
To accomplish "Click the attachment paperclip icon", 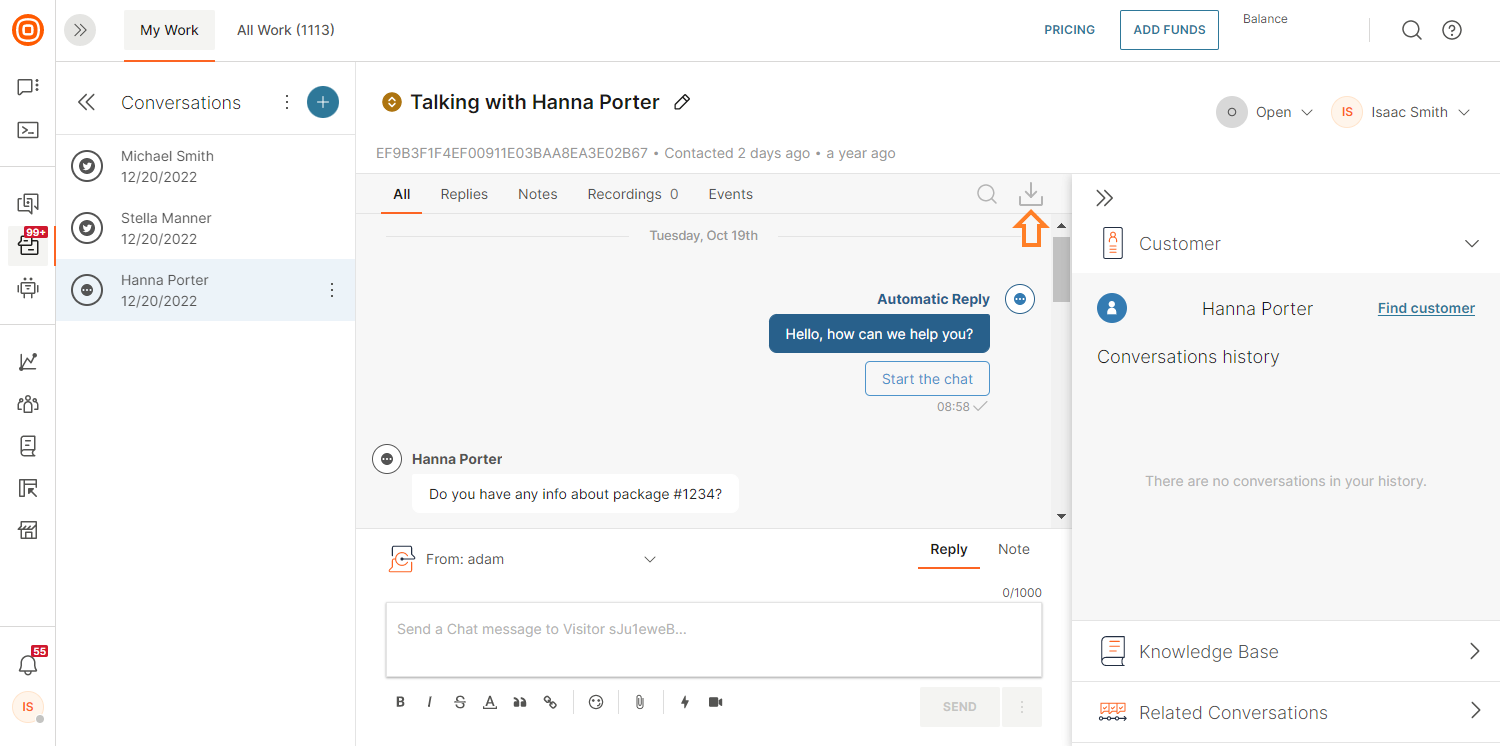I will 639,702.
